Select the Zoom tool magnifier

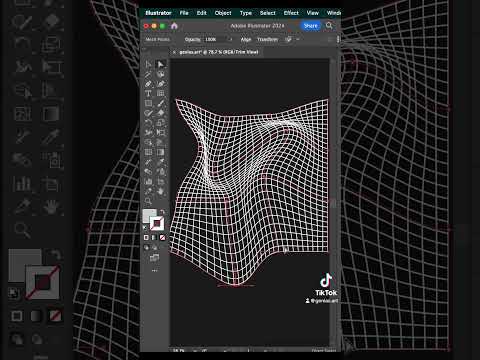pos(148,201)
